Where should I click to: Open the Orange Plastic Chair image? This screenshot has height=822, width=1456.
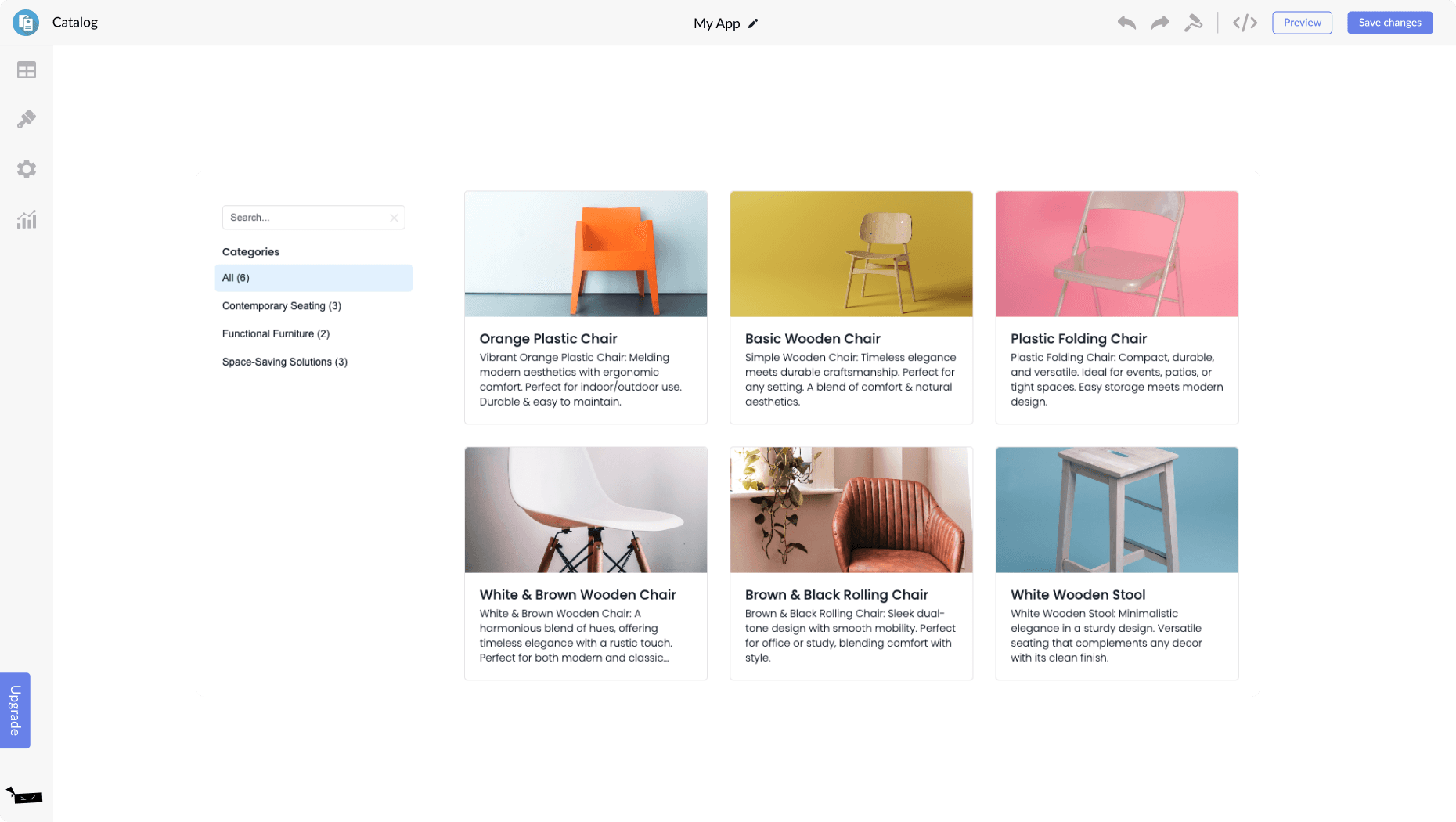click(586, 254)
